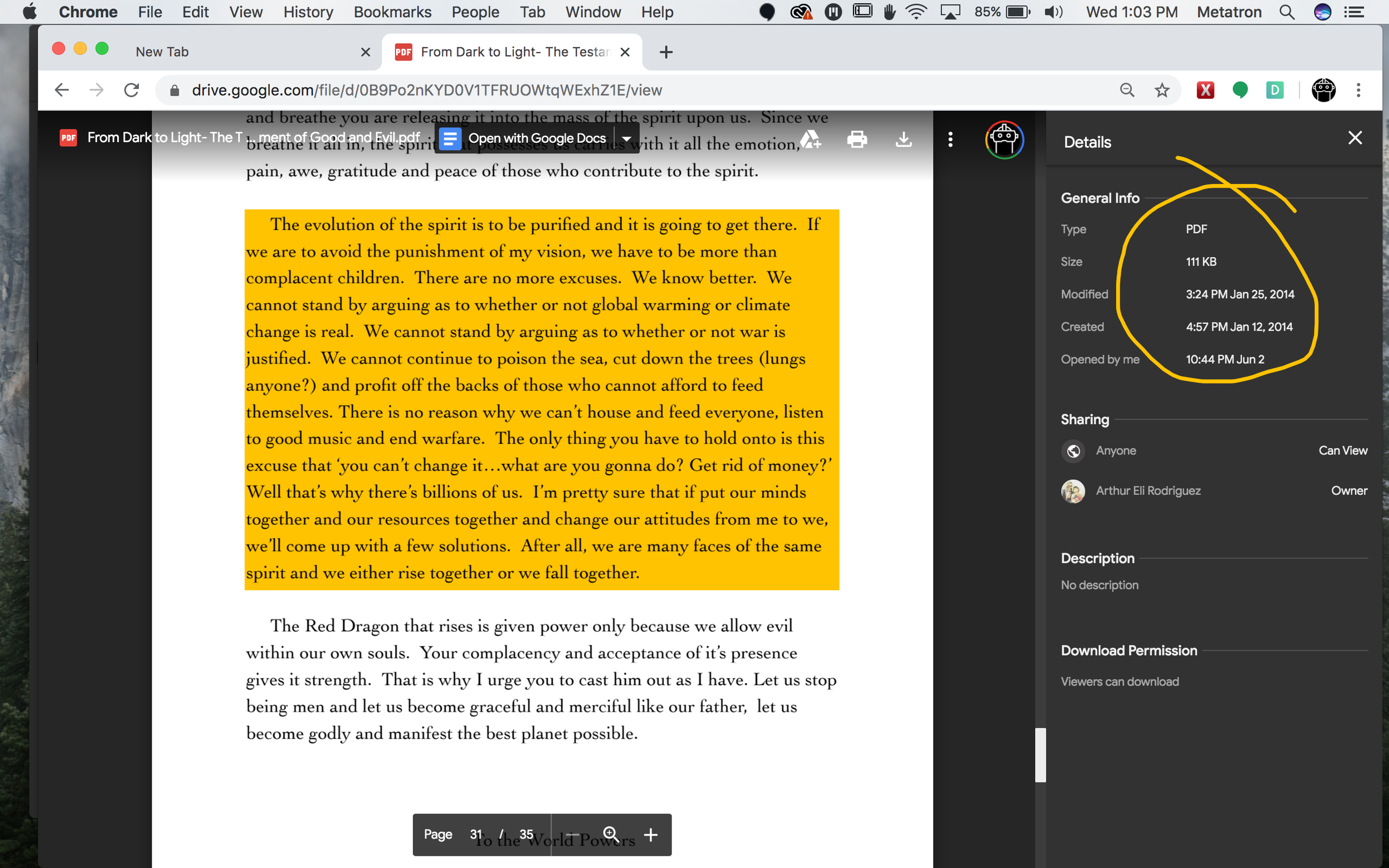This screenshot has height=868, width=1389.
Task: Click the Download file icon
Action: tap(903, 139)
